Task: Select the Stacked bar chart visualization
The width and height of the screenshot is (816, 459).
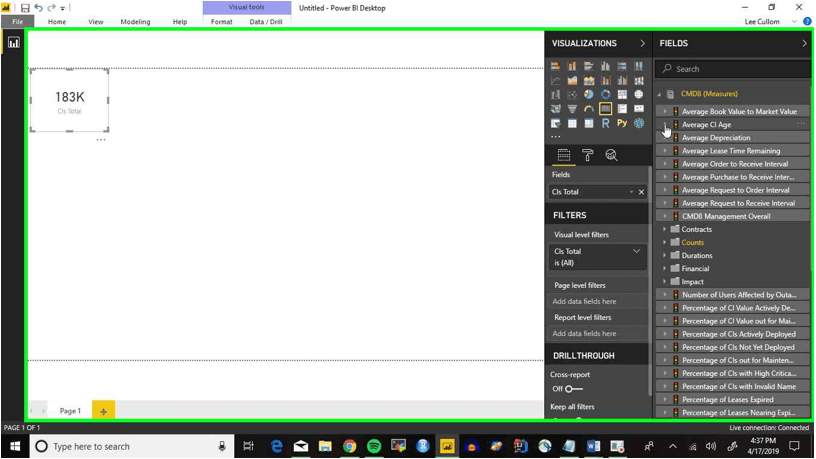Action: [x=555, y=66]
